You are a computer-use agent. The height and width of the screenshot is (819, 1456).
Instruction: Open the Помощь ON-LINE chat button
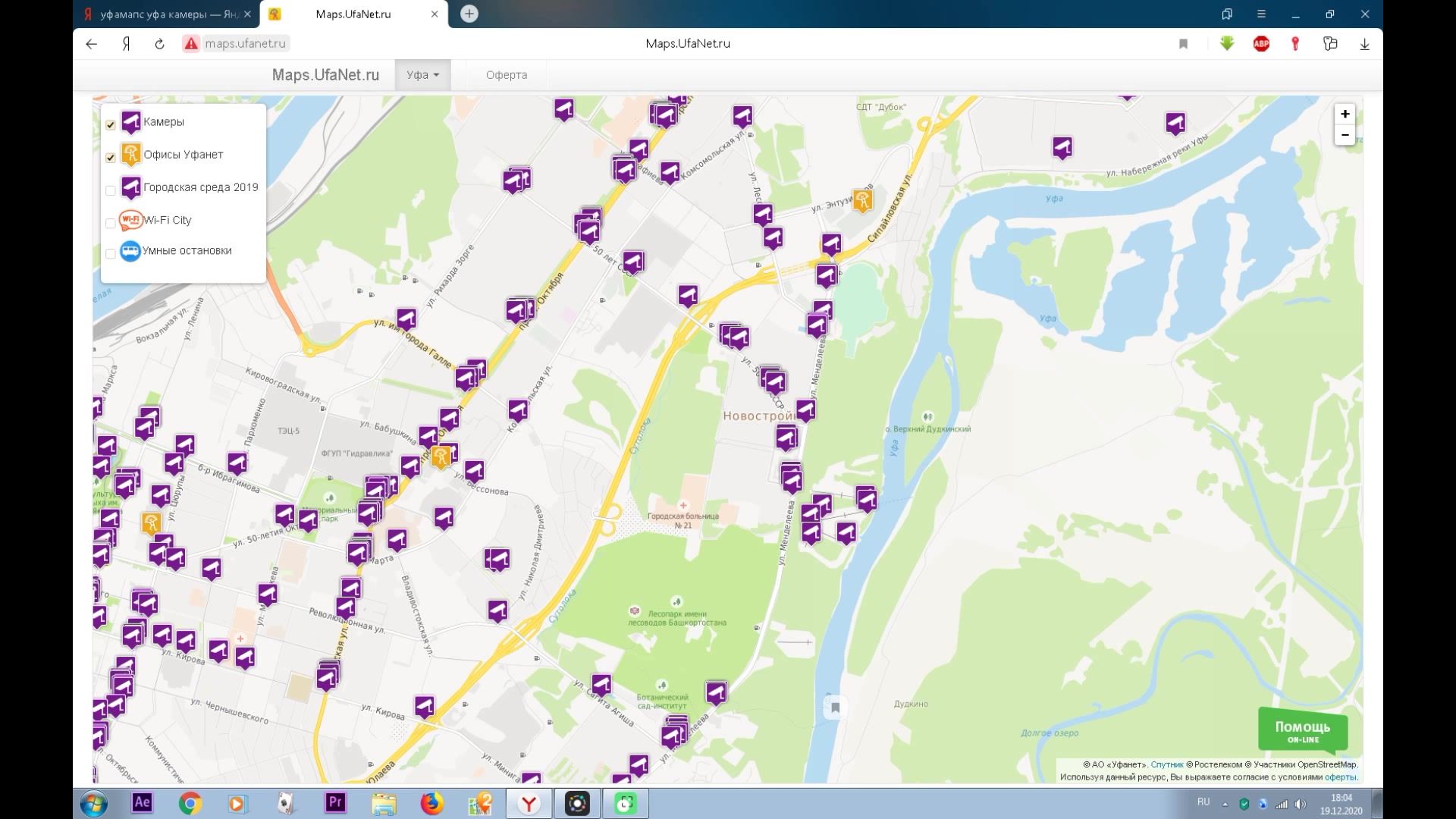pos(1303,731)
